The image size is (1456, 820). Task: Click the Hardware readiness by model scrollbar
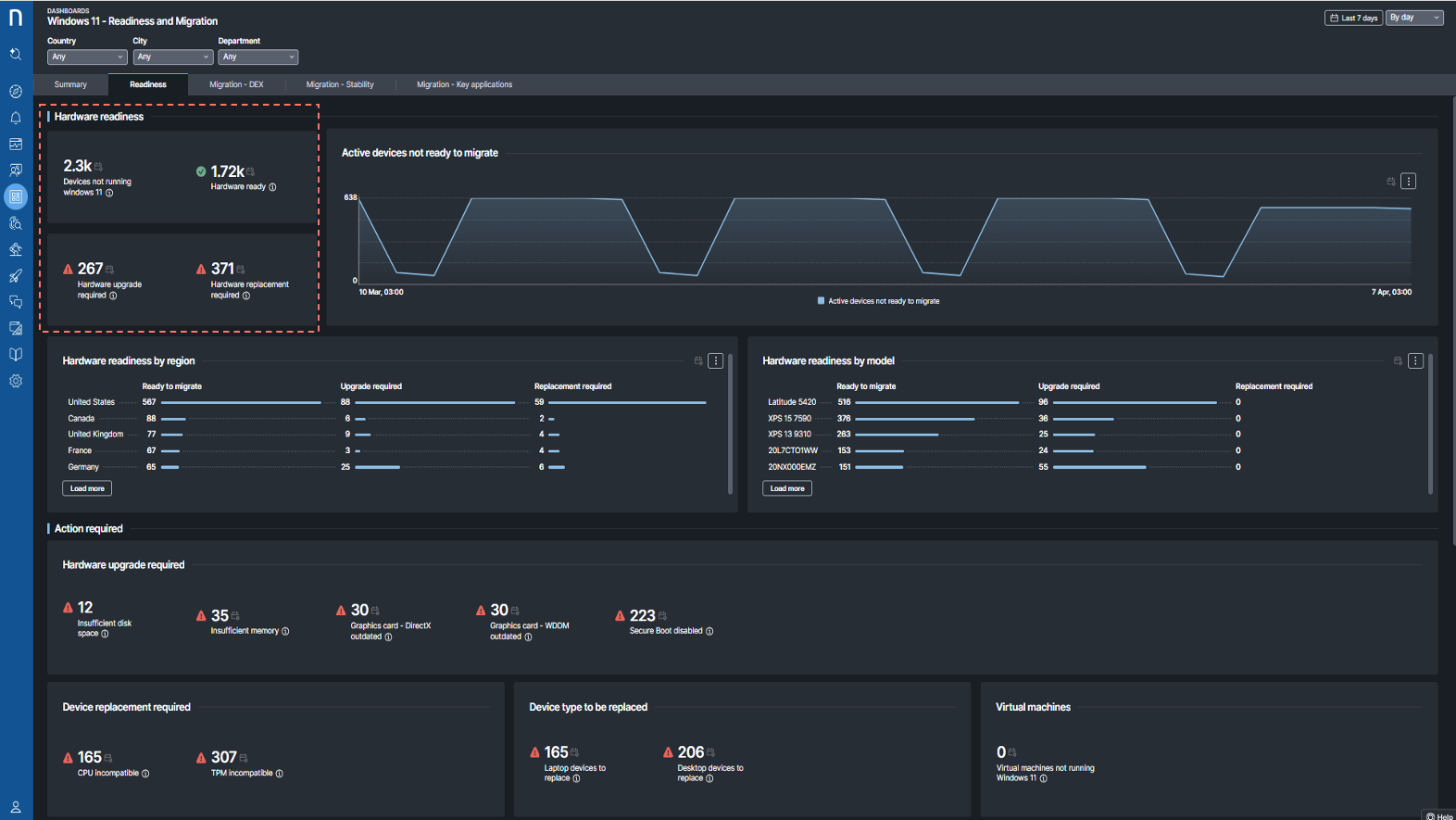coord(1430,423)
